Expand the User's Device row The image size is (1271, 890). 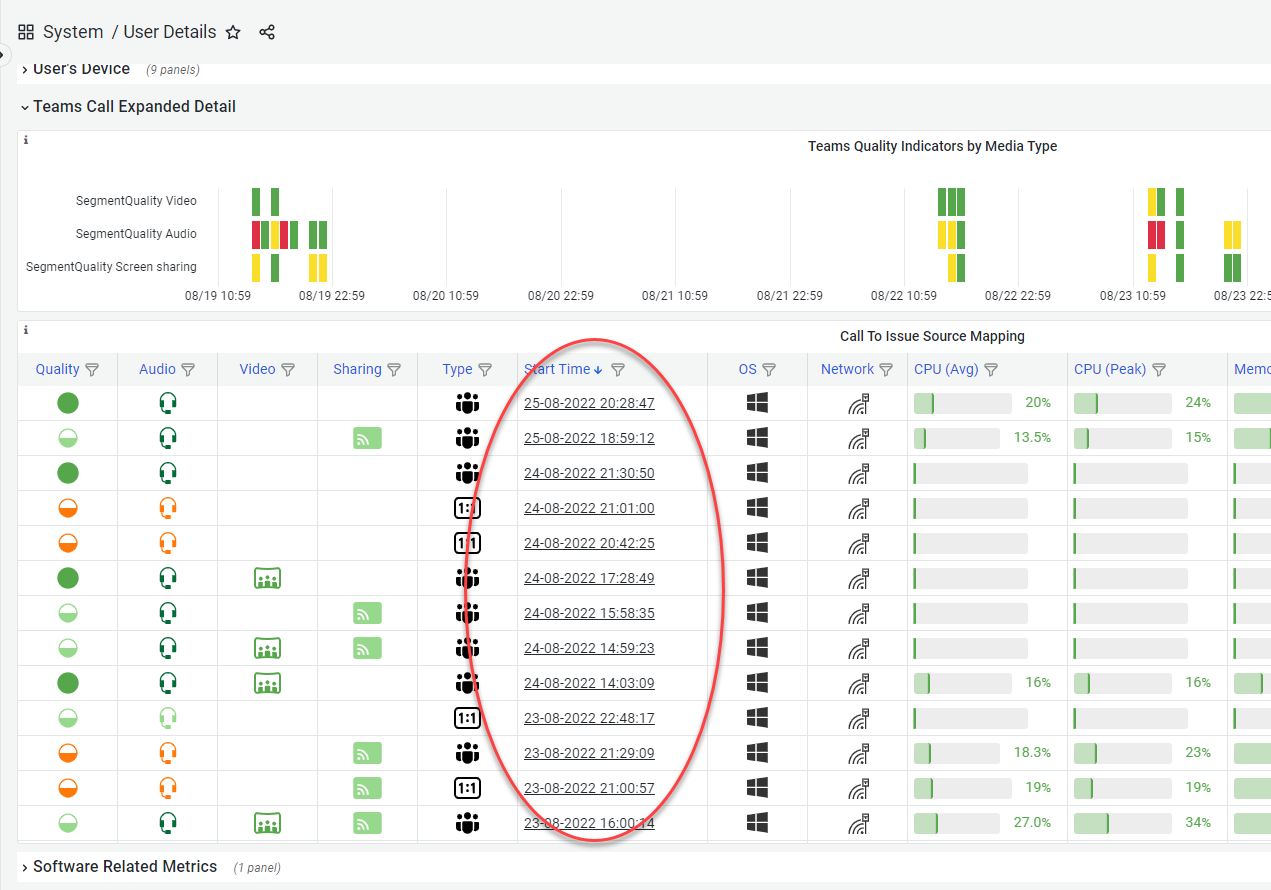click(x=81, y=69)
